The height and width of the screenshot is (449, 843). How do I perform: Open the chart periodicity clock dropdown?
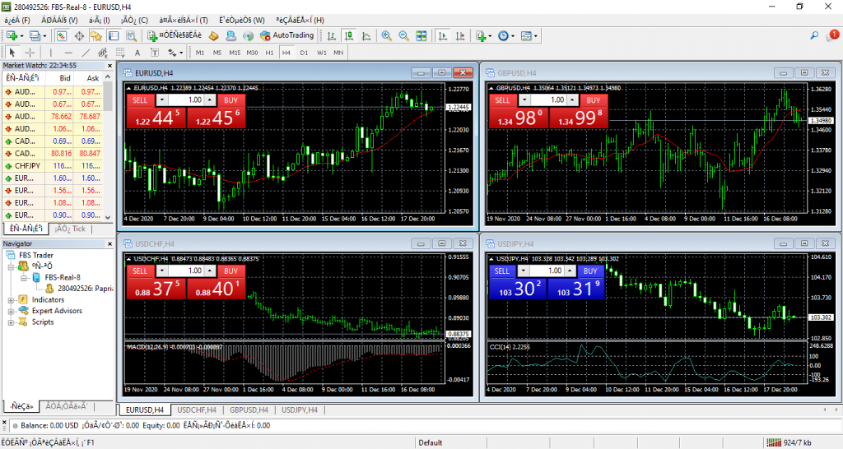click(x=505, y=35)
